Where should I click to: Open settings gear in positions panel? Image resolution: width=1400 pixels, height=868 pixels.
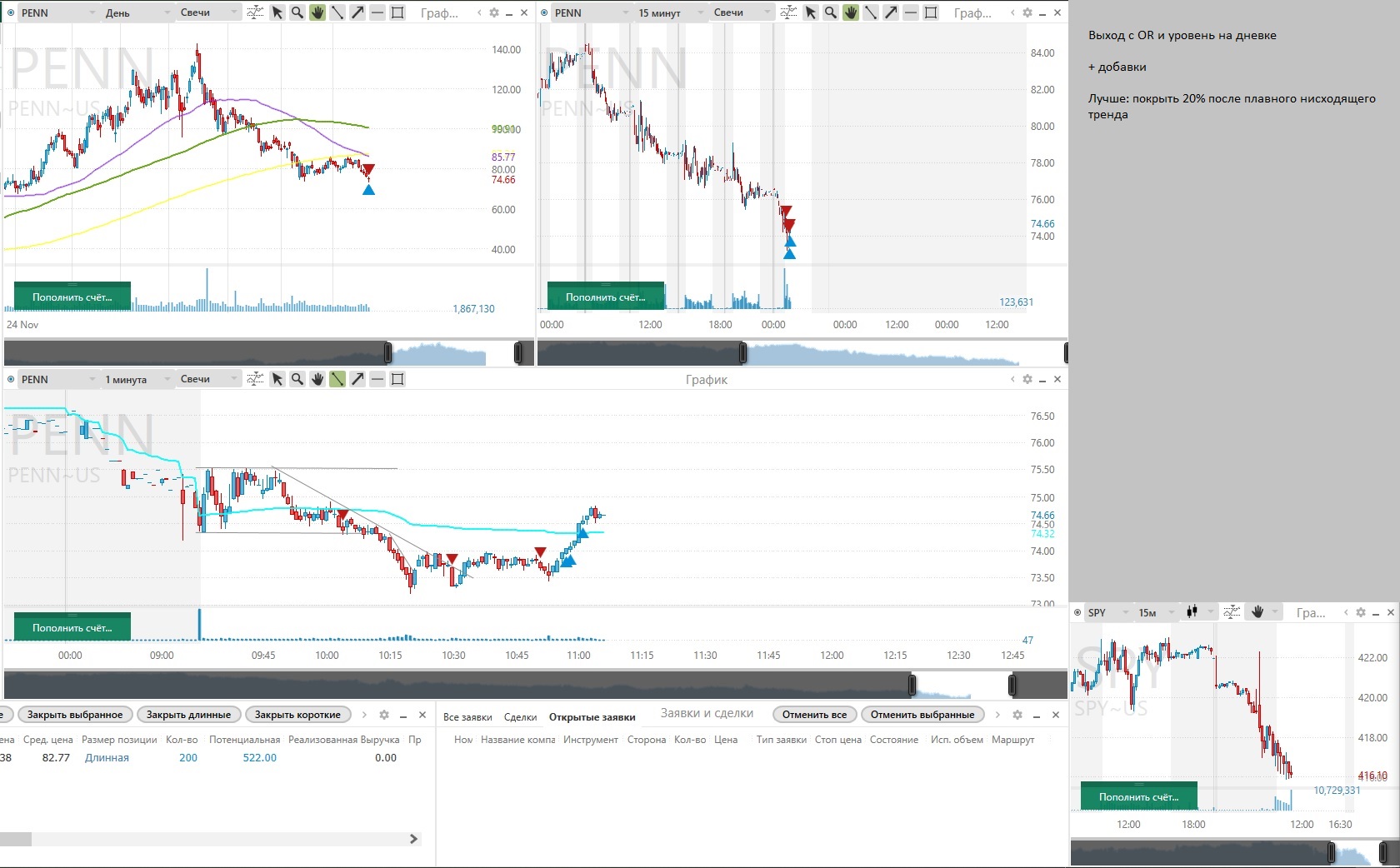tap(384, 715)
